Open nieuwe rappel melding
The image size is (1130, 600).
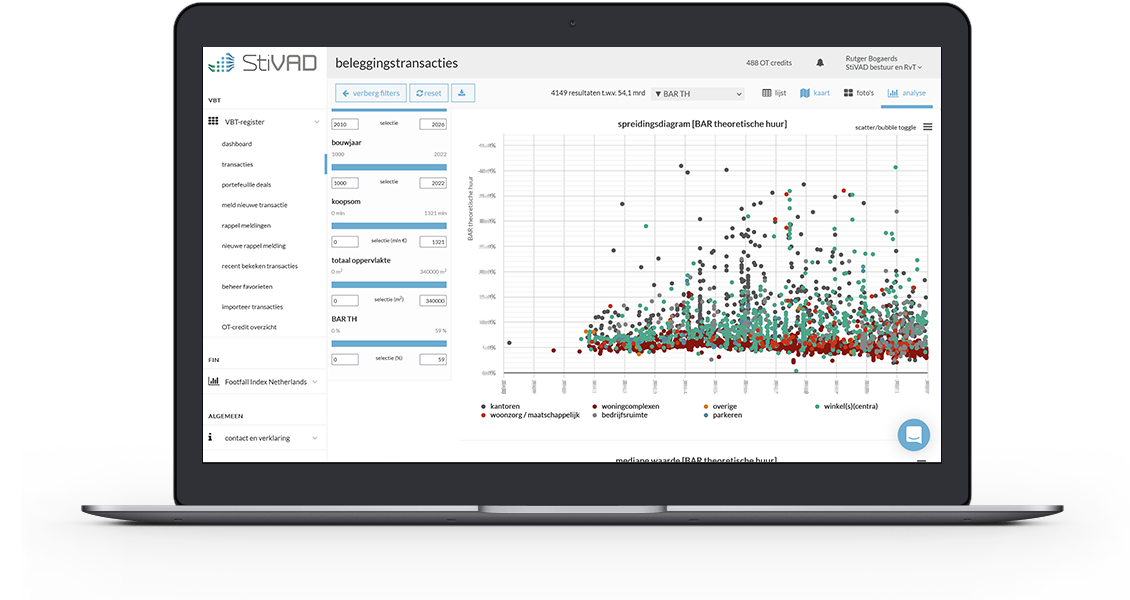click(x=254, y=246)
